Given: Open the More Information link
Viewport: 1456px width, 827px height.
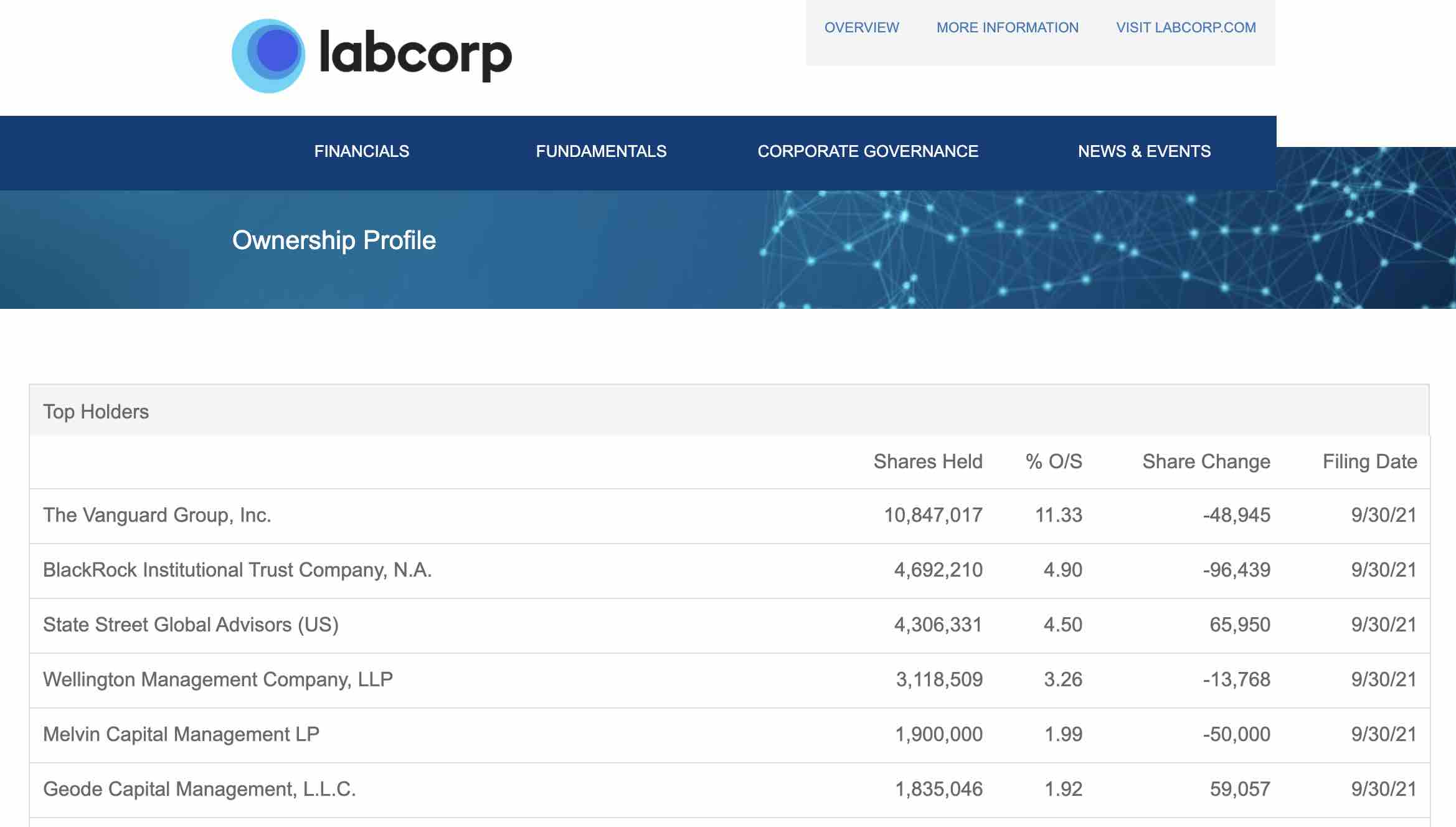Looking at the screenshot, I should pos(1008,27).
